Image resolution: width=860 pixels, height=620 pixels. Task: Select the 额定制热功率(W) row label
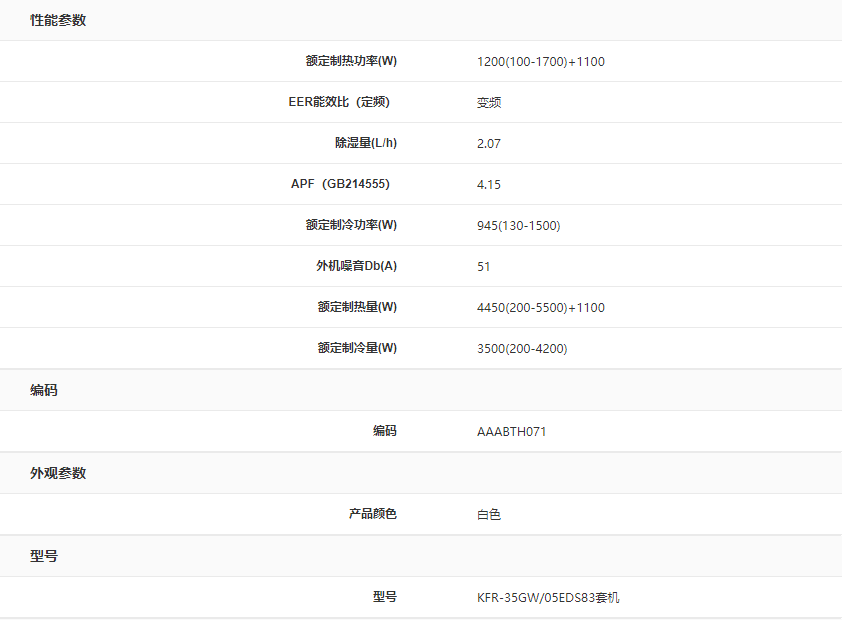351,61
